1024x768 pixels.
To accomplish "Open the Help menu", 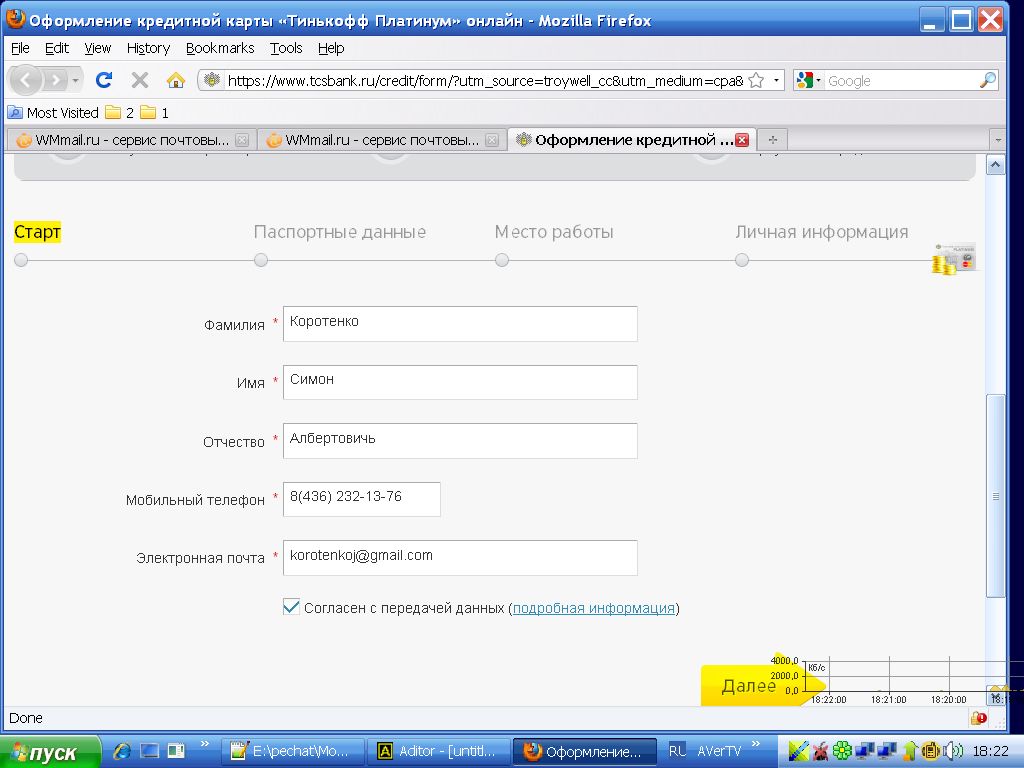I will [331, 48].
